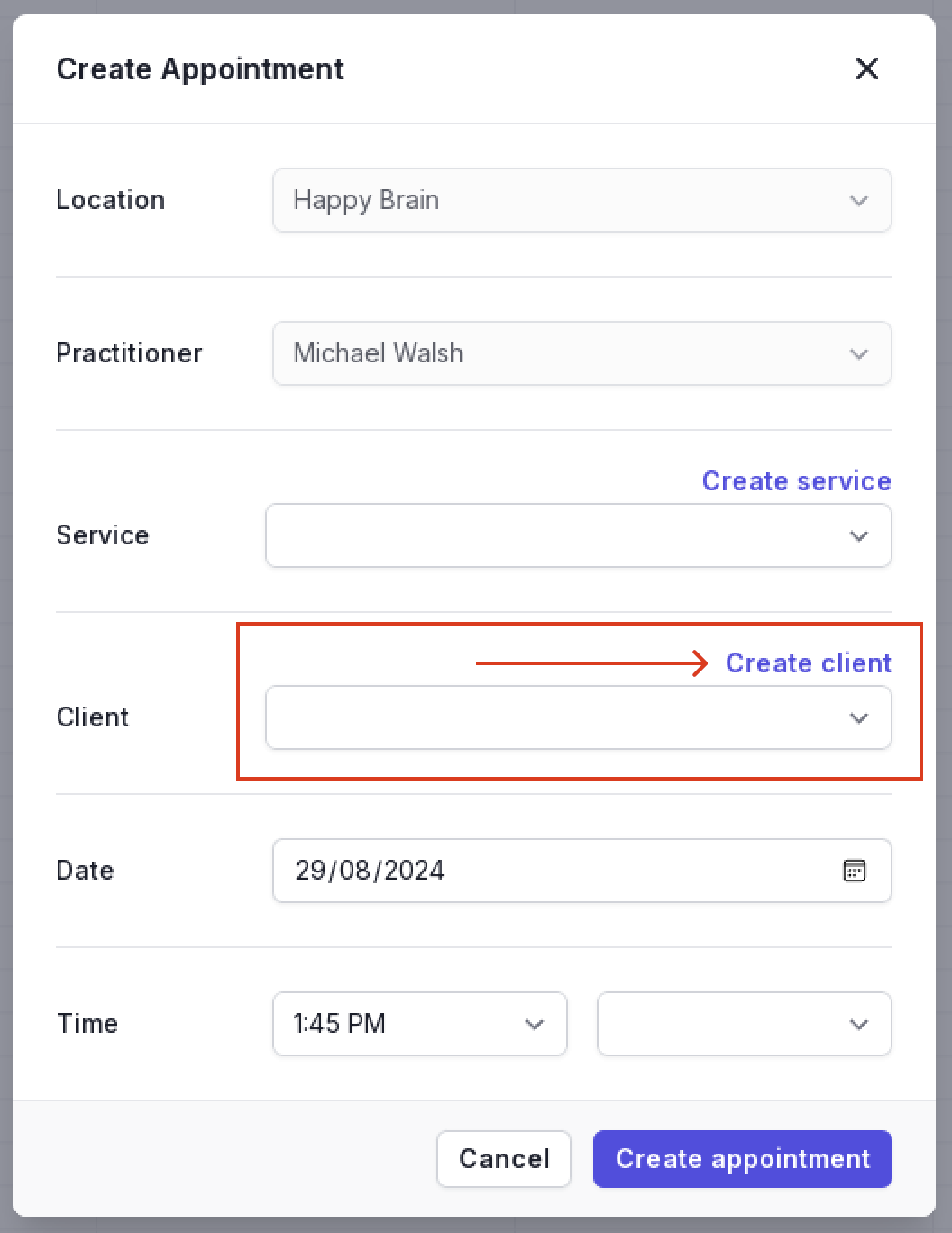Open the empty end time dropdown
The image size is (952, 1233).
pyautogui.click(x=745, y=1024)
